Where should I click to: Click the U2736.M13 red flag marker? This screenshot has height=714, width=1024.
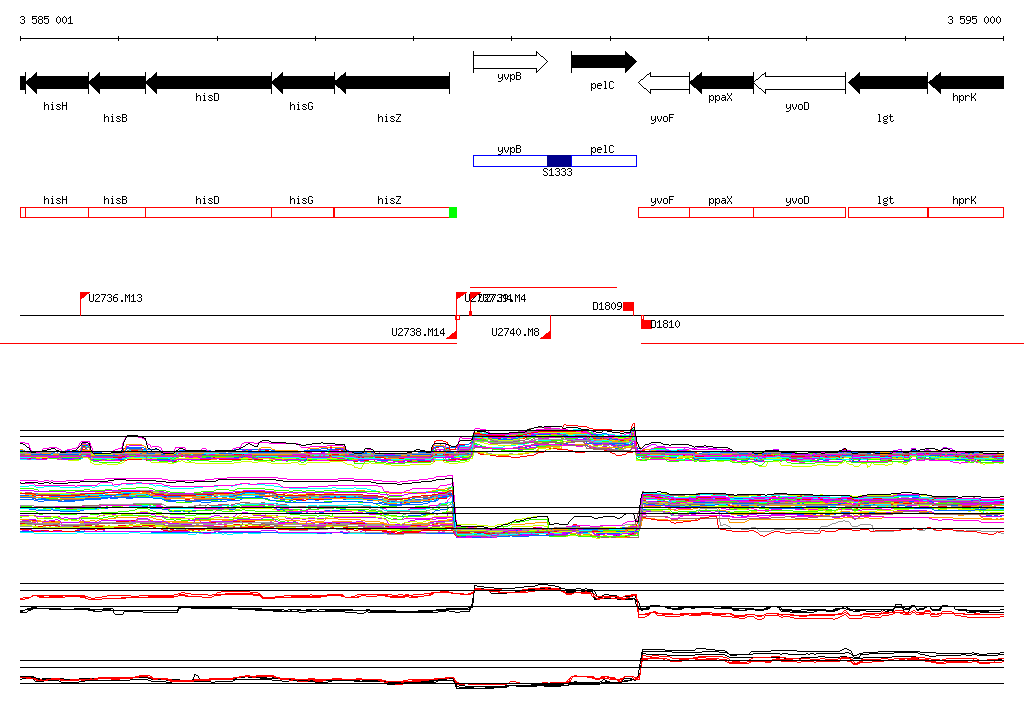84,297
